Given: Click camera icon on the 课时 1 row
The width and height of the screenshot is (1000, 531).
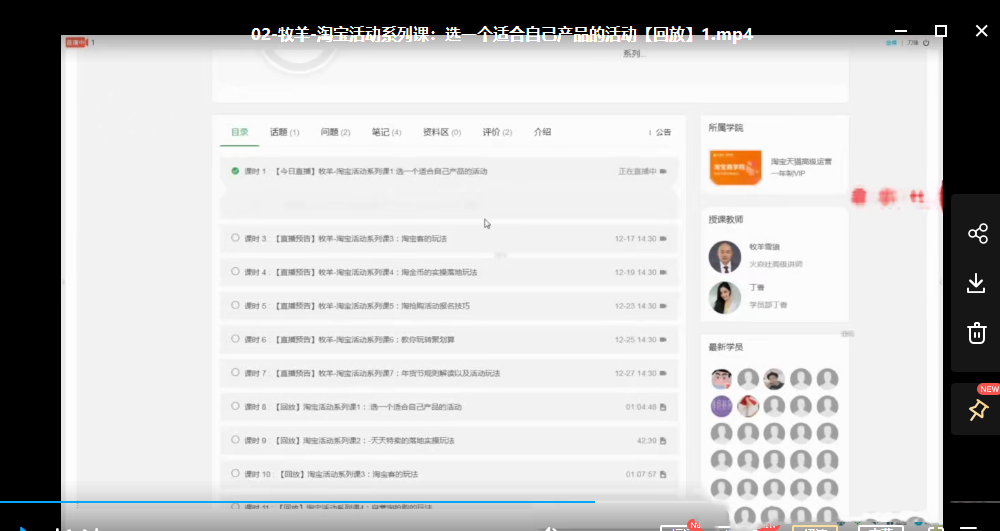Looking at the screenshot, I should [663, 171].
